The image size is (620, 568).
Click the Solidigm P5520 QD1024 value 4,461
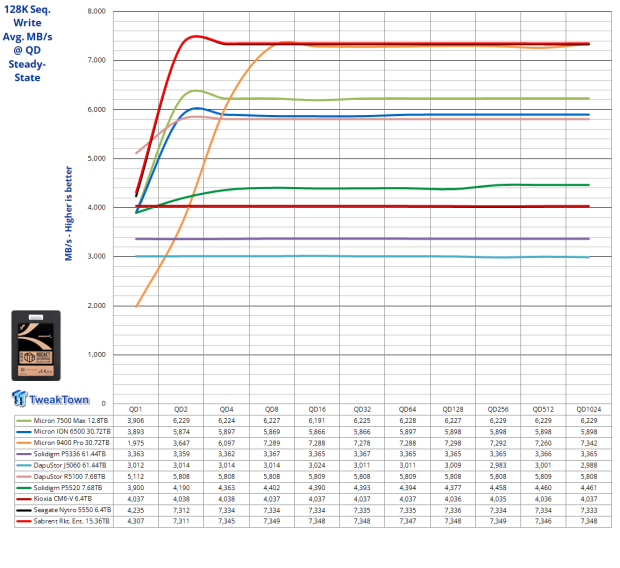pos(589,488)
